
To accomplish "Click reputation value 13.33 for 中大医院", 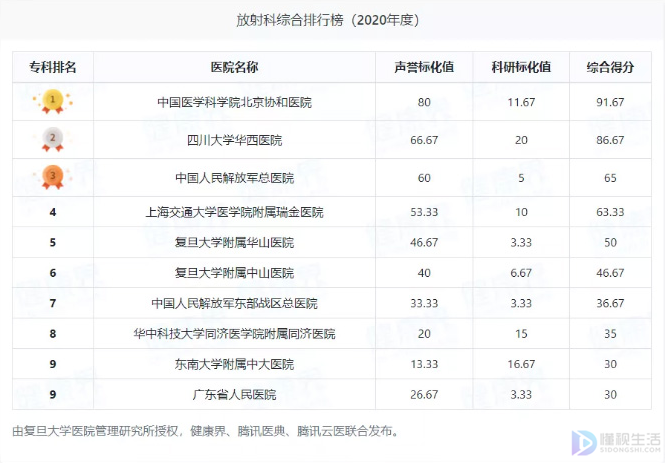I will click(x=424, y=364).
